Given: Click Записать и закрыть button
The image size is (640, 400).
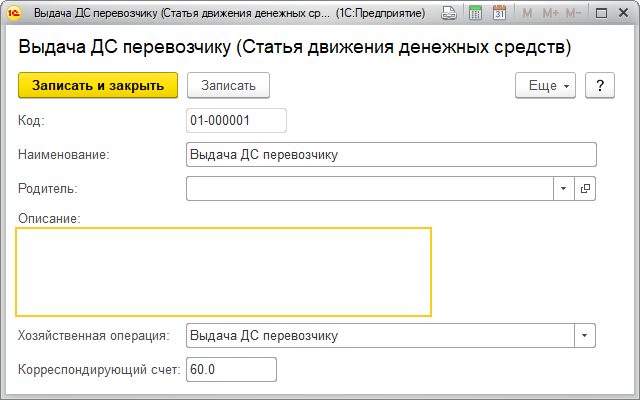Looking at the screenshot, I should point(97,86).
